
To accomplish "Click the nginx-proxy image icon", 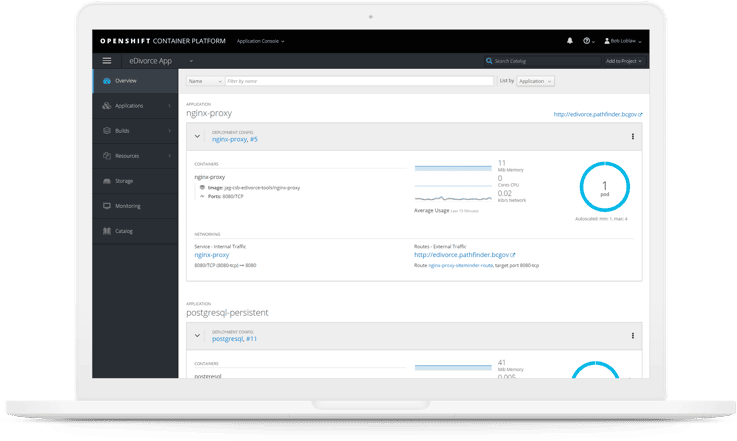I will coord(202,188).
